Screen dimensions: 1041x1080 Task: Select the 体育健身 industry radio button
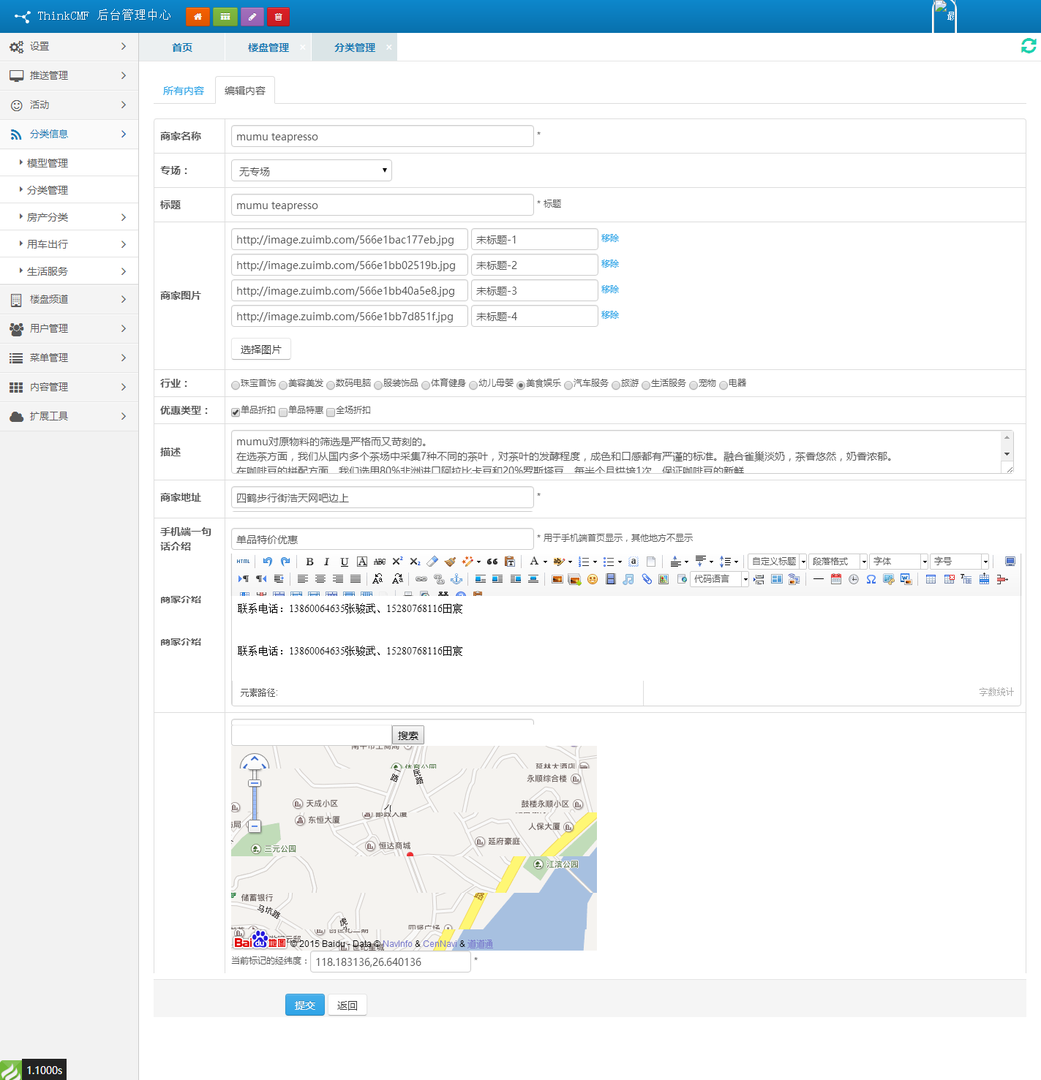coord(426,385)
